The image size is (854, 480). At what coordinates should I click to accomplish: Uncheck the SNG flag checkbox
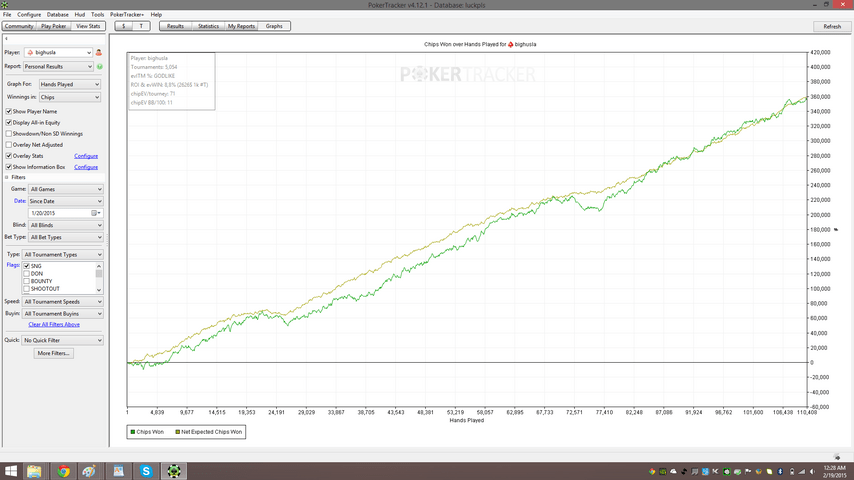(27, 266)
